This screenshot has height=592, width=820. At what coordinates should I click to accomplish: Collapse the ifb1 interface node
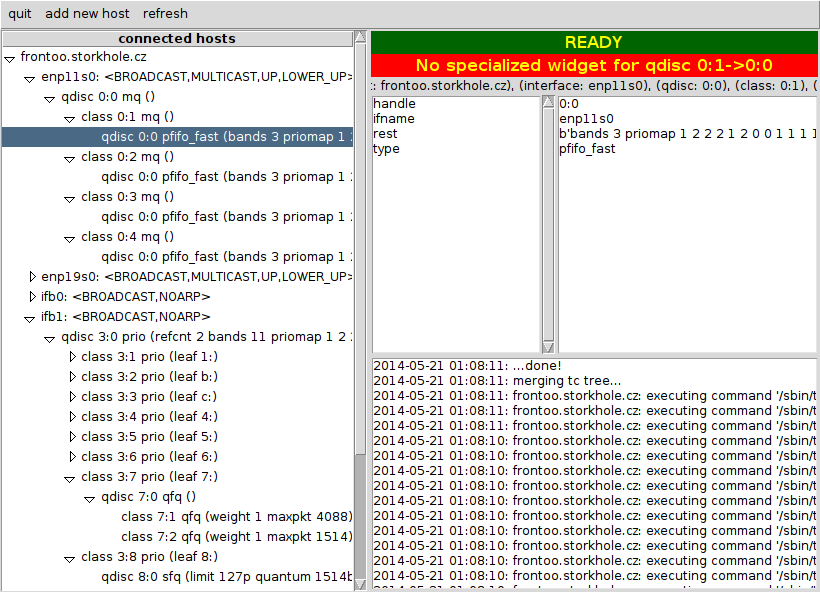[x=29, y=319]
